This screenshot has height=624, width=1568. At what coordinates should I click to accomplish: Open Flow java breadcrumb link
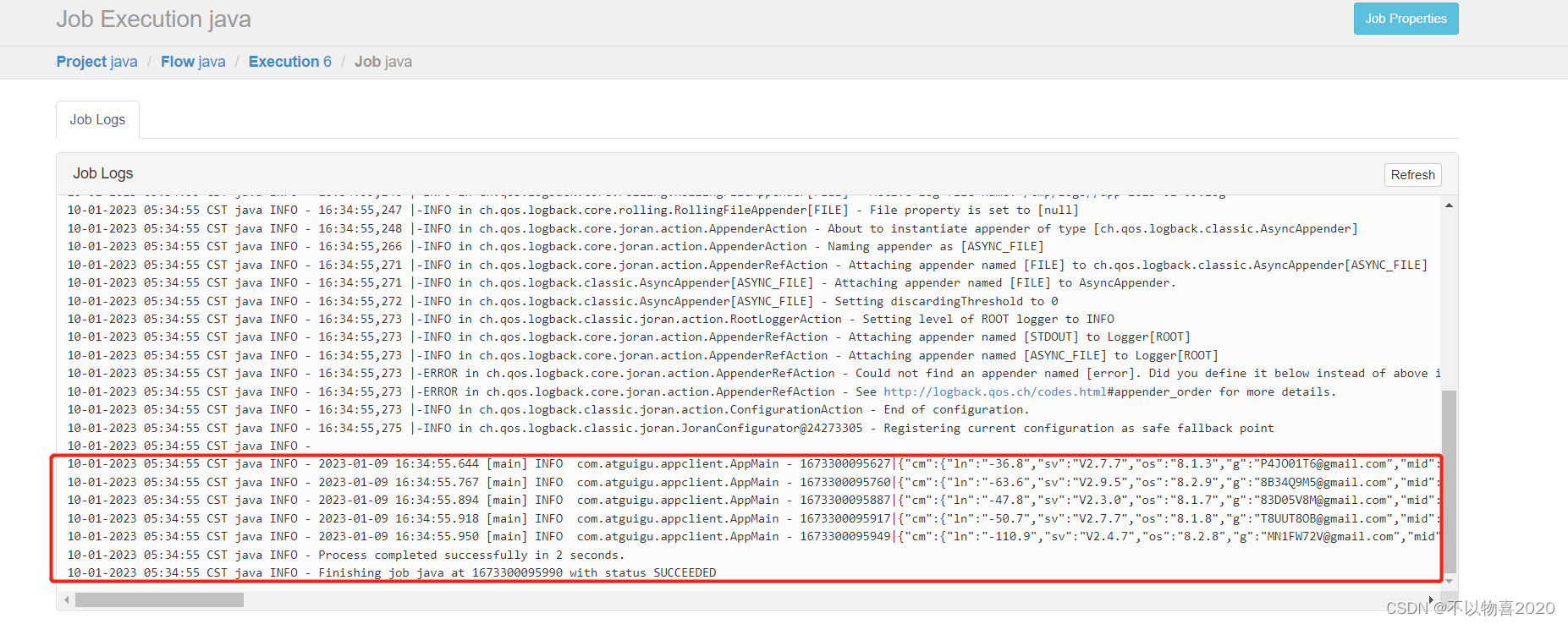193,62
